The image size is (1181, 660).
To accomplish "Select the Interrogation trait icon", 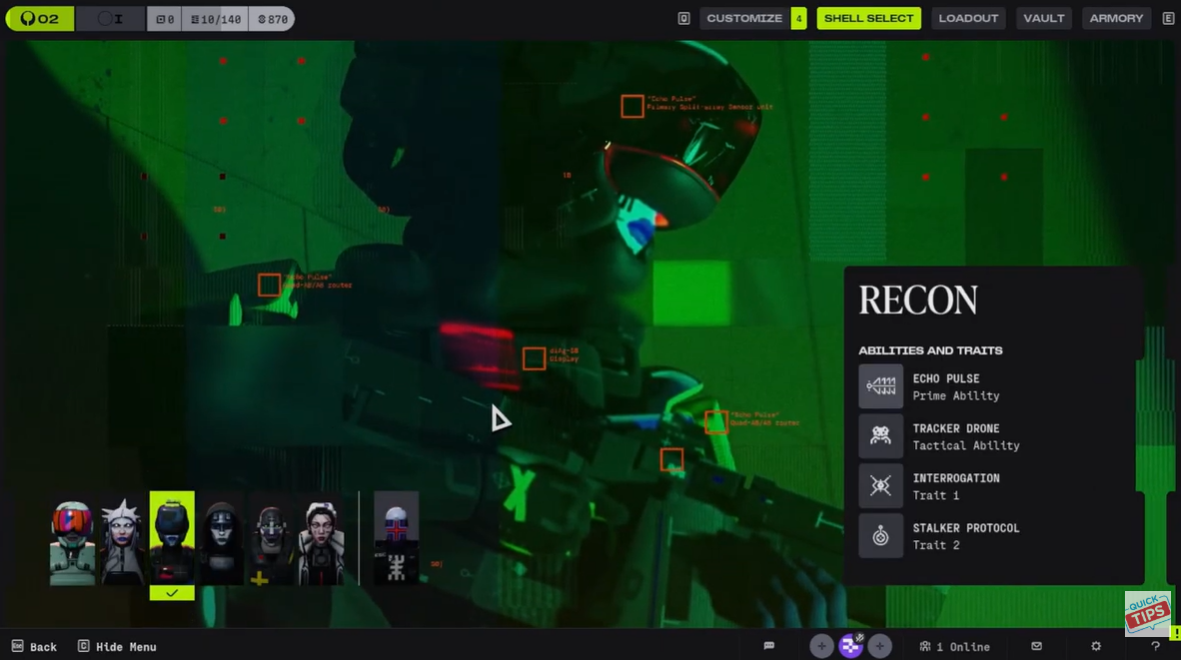I will coord(880,486).
